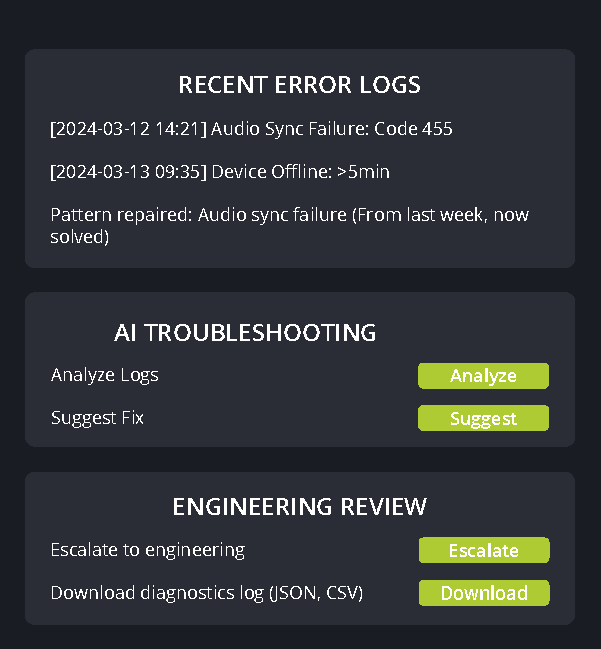Select the 2024-03-13 09:35 timestamp
This screenshot has height=649, width=601.
click(x=128, y=172)
